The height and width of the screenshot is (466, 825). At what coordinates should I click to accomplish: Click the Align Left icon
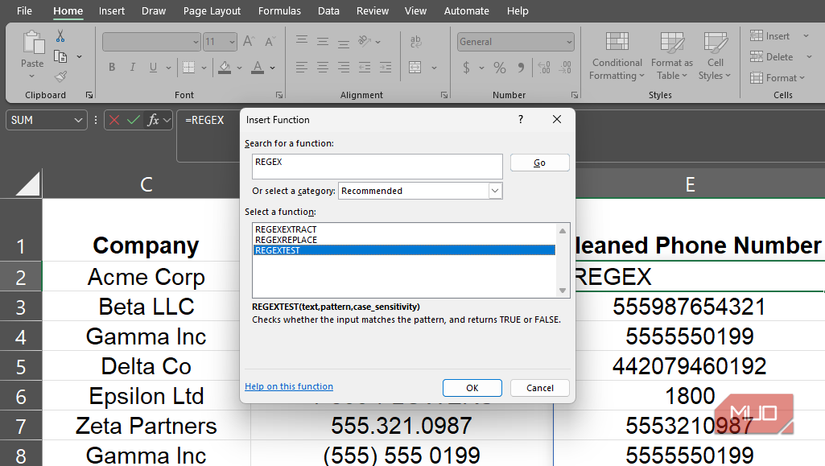tap(301, 67)
